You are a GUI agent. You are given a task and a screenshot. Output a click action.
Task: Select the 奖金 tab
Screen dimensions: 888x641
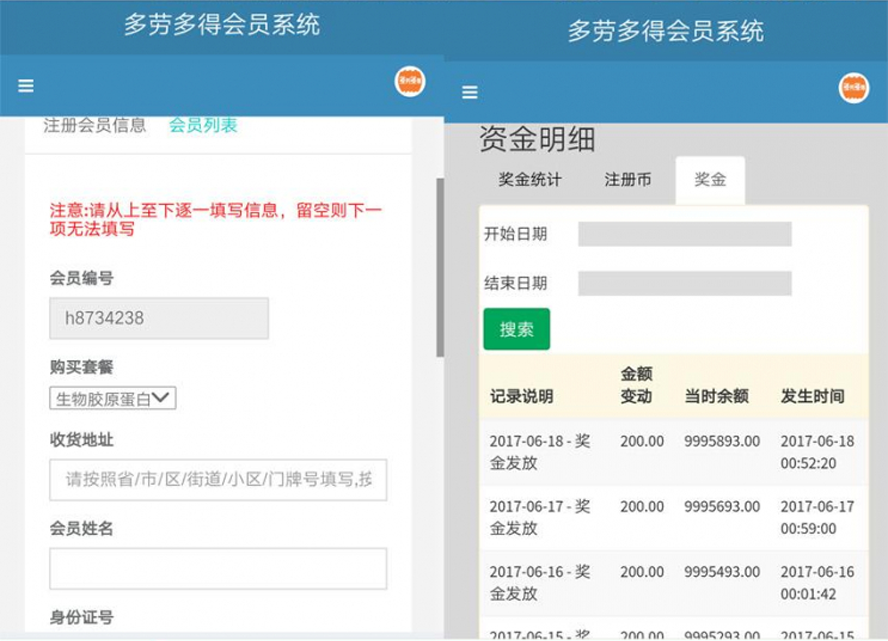pos(710,180)
